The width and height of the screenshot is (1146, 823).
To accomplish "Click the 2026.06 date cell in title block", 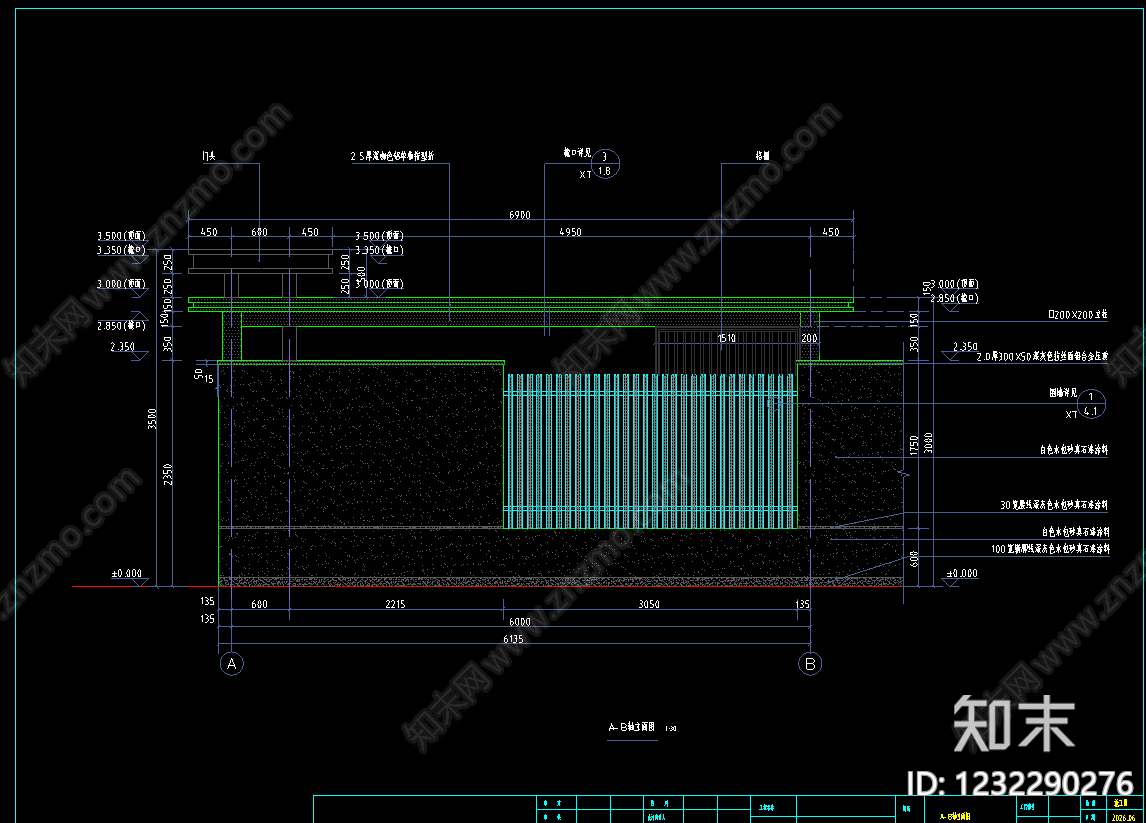I will tap(1123, 817).
